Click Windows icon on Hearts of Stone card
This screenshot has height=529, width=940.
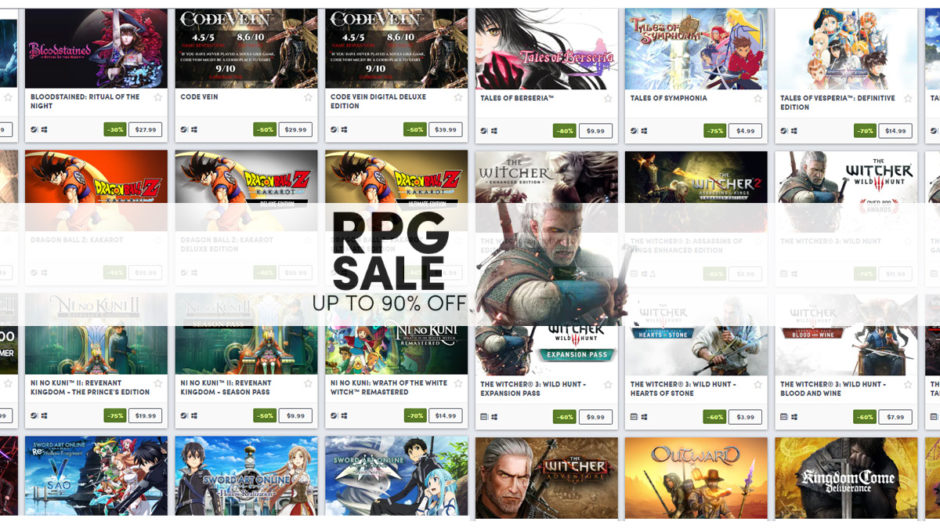pos(644,417)
